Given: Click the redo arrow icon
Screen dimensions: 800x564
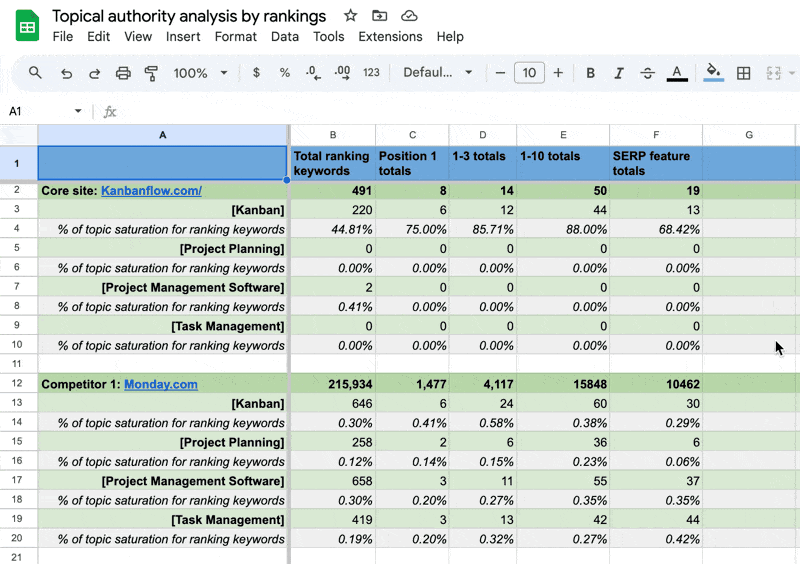Looking at the screenshot, I should pos(94,73).
